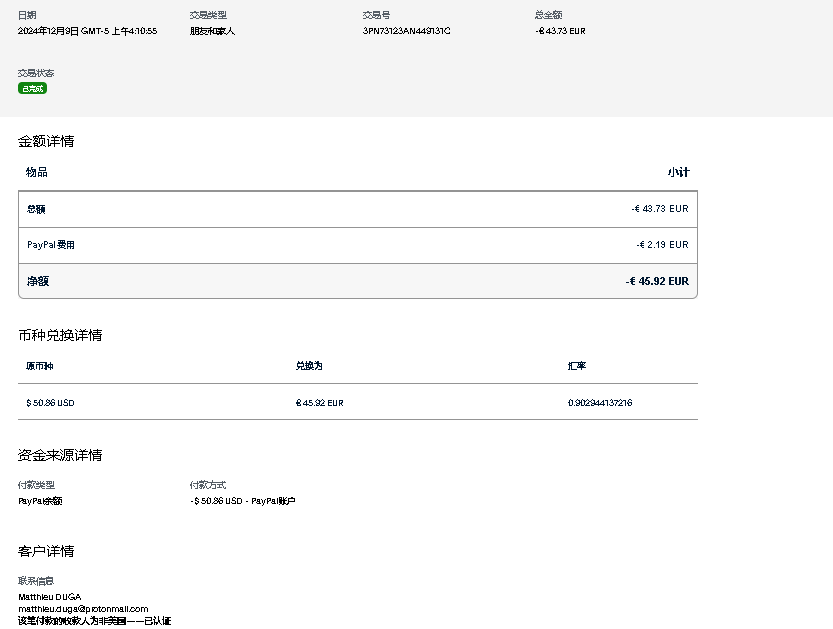Click the original currency $ 50.86 USD
This screenshot has width=833, height=629.
pos(50,403)
